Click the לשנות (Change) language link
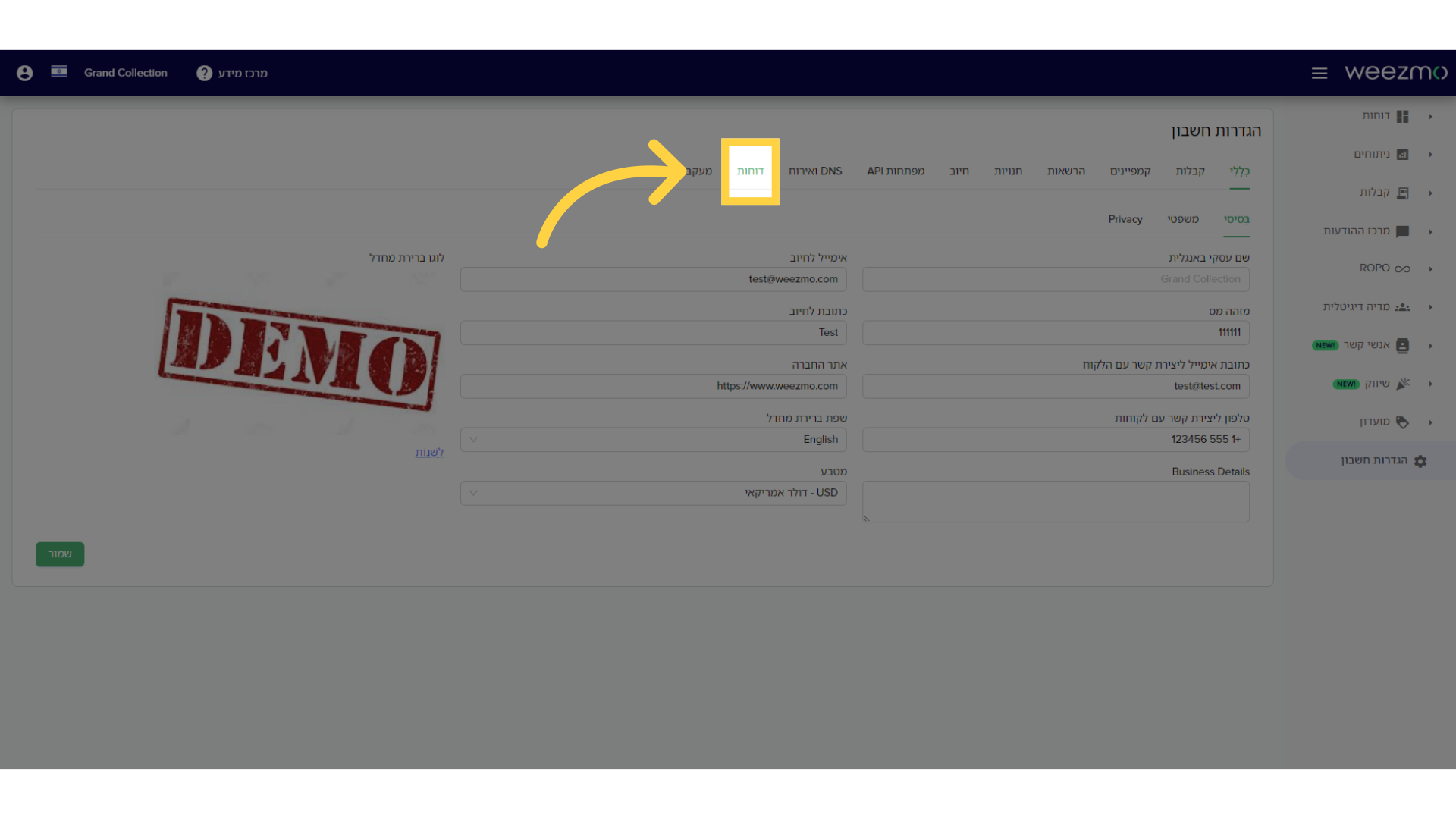The width and height of the screenshot is (1456, 819). tap(429, 451)
